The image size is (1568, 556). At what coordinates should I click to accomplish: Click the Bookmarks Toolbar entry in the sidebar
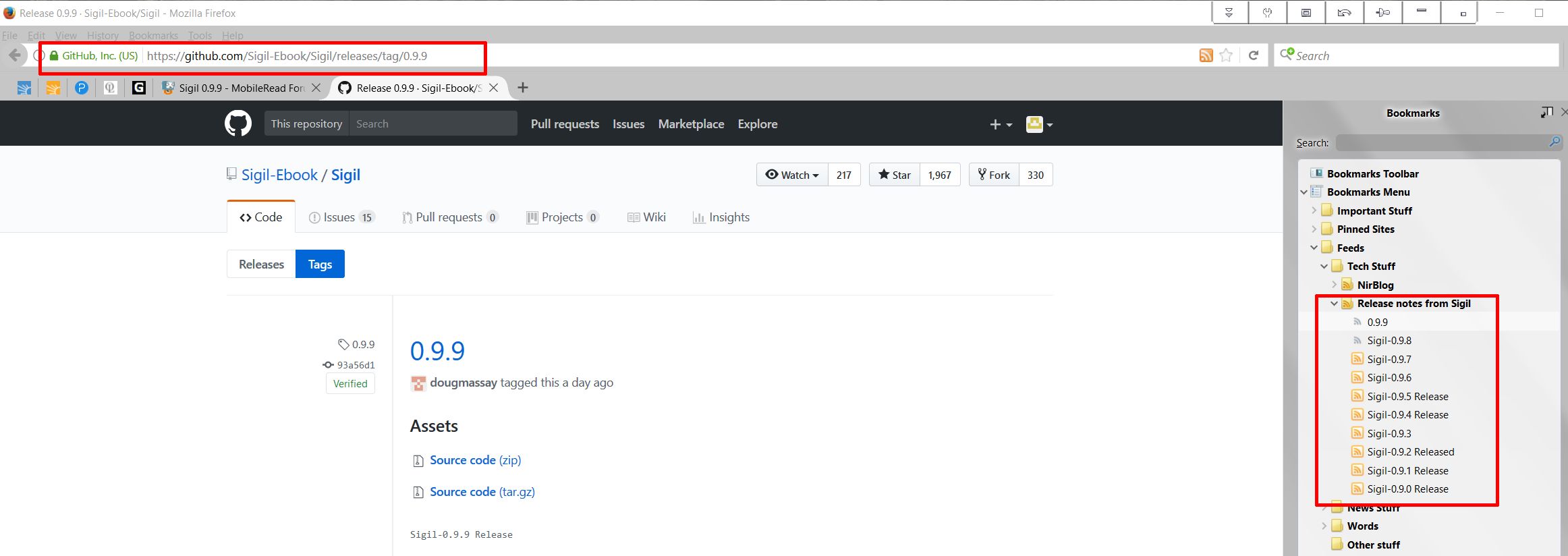[x=1372, y=173]
